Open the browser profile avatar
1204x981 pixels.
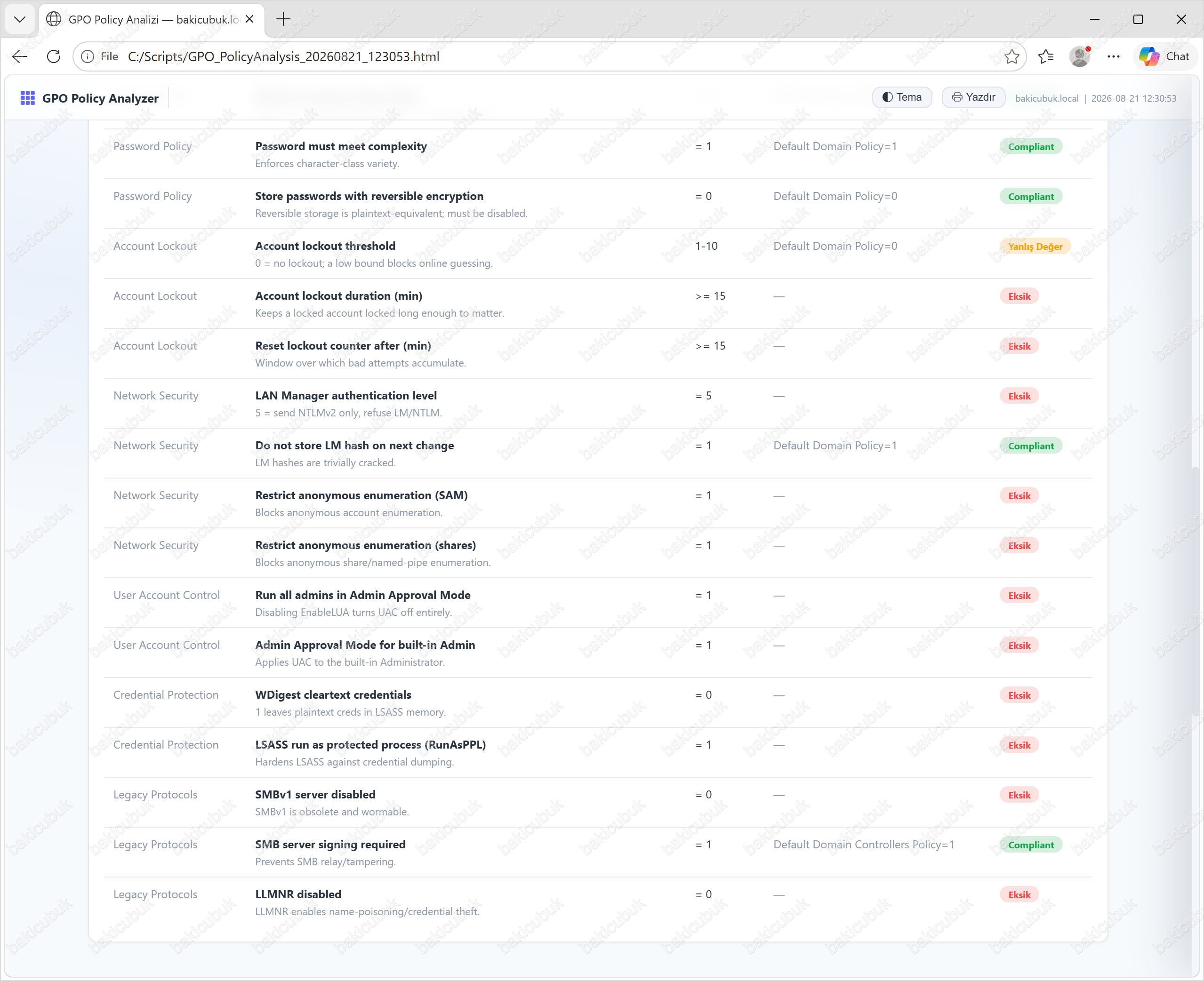click(x=1080, y=56)
